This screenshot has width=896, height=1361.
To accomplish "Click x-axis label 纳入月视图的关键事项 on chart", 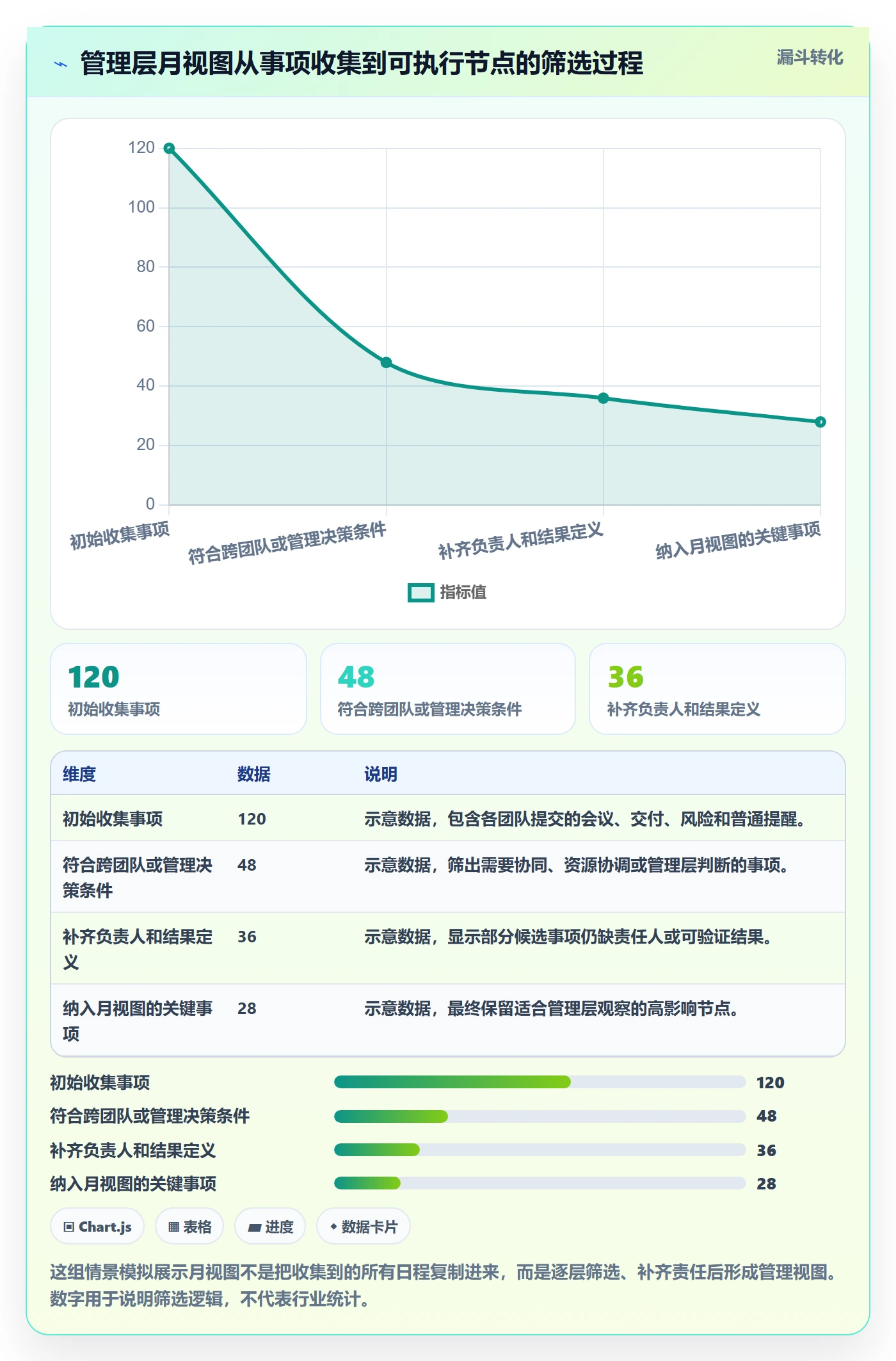I will (738, 540).
